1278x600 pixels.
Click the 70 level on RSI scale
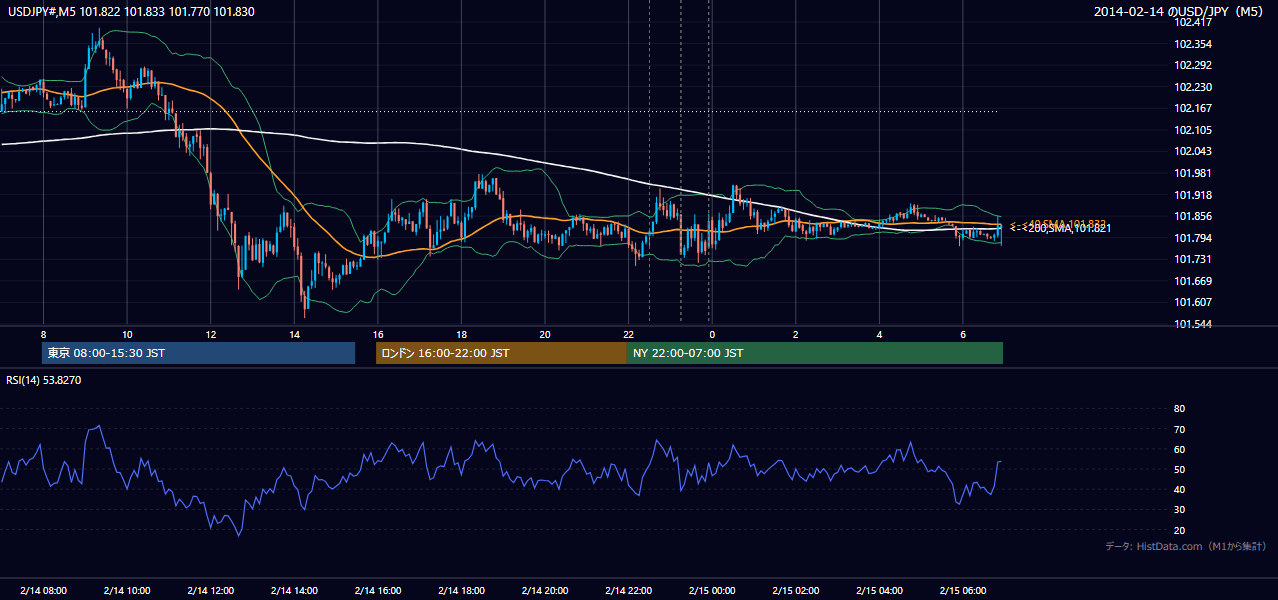(x=1179, y=429)
